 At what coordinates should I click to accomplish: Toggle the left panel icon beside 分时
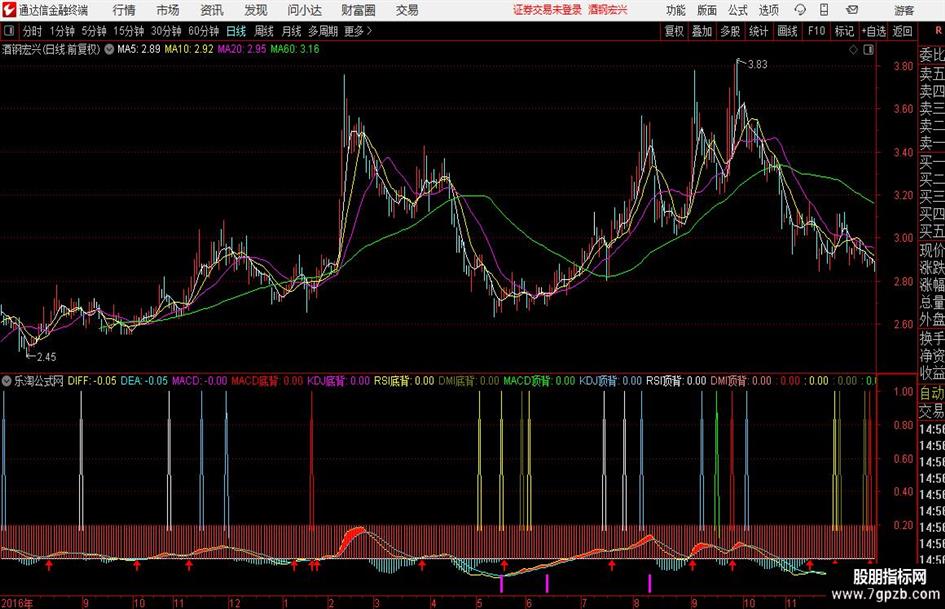click(8, 31)
